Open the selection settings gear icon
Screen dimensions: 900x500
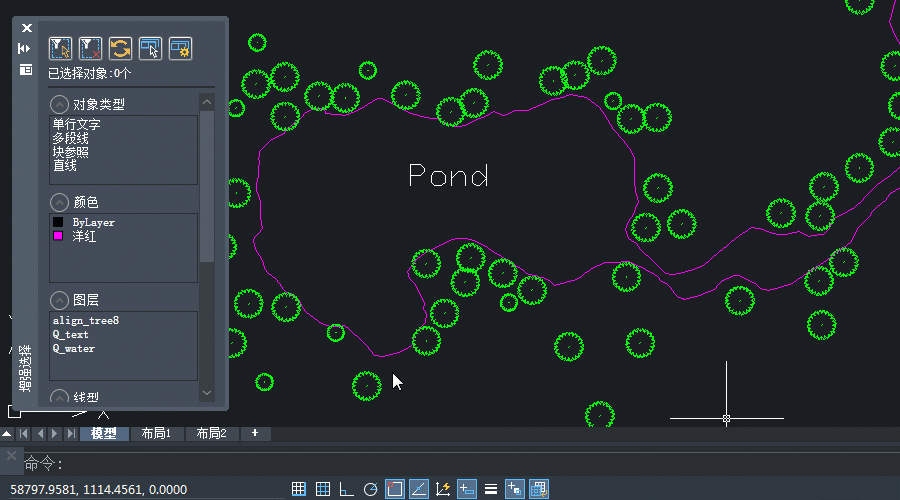tap(180, 48)
